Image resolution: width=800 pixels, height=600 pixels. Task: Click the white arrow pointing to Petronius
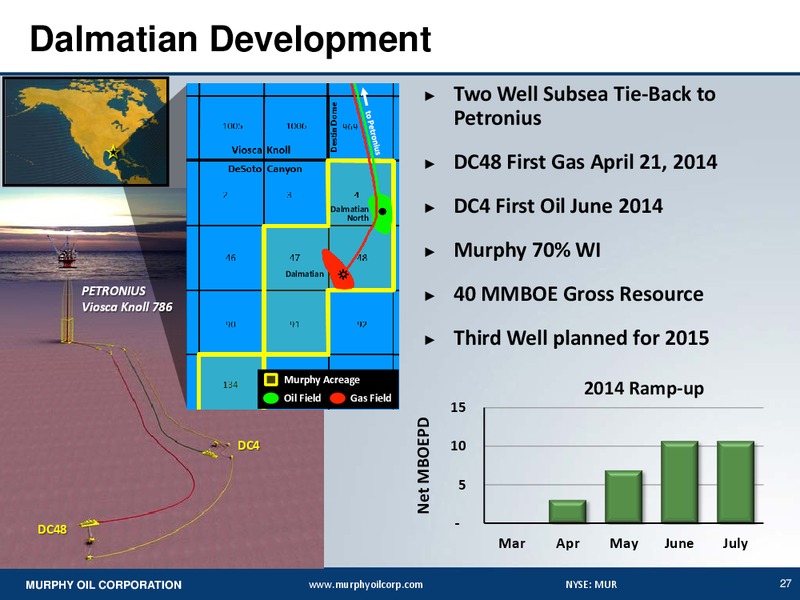[x=365, y=94]
